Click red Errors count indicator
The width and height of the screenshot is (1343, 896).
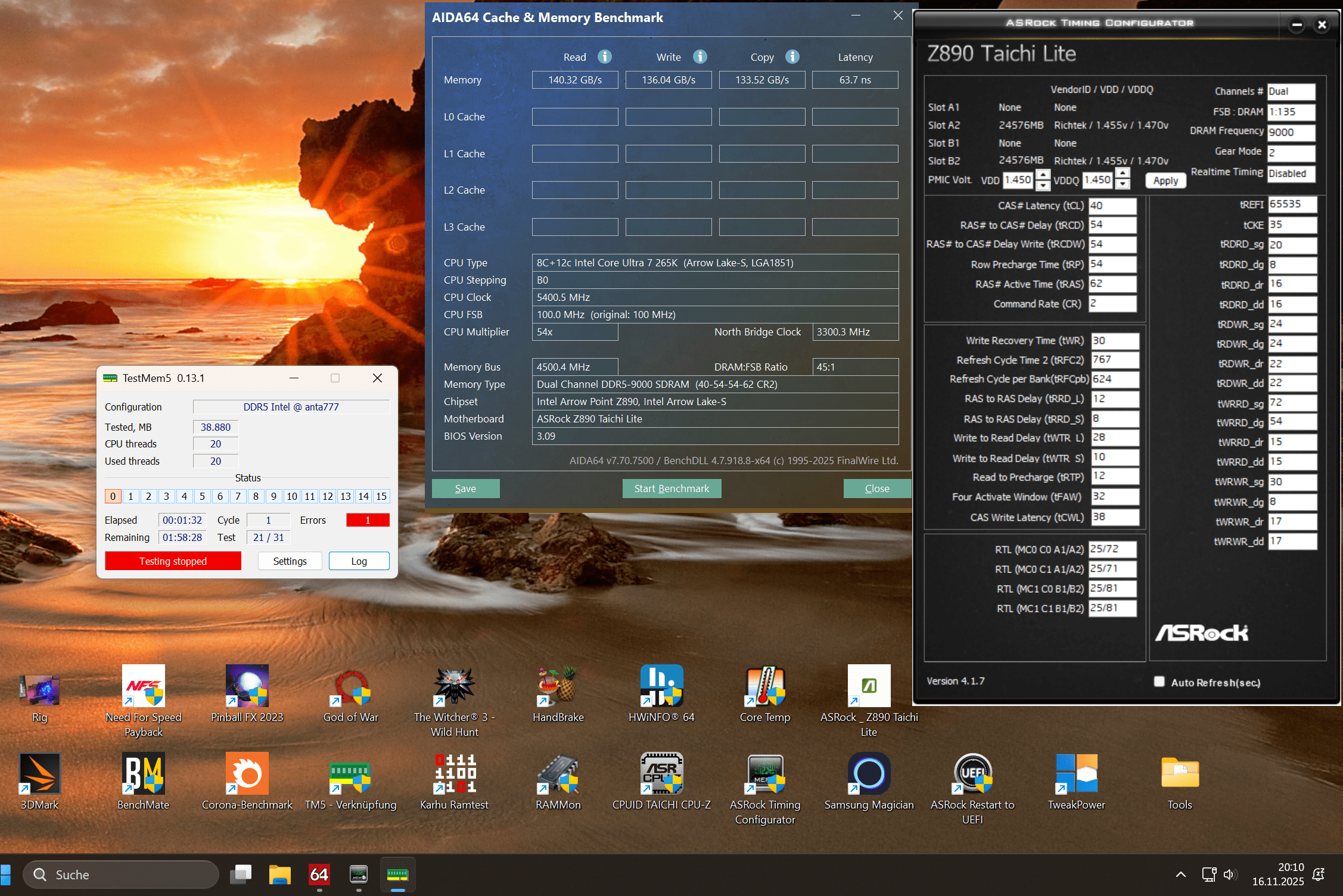point(368,520)
